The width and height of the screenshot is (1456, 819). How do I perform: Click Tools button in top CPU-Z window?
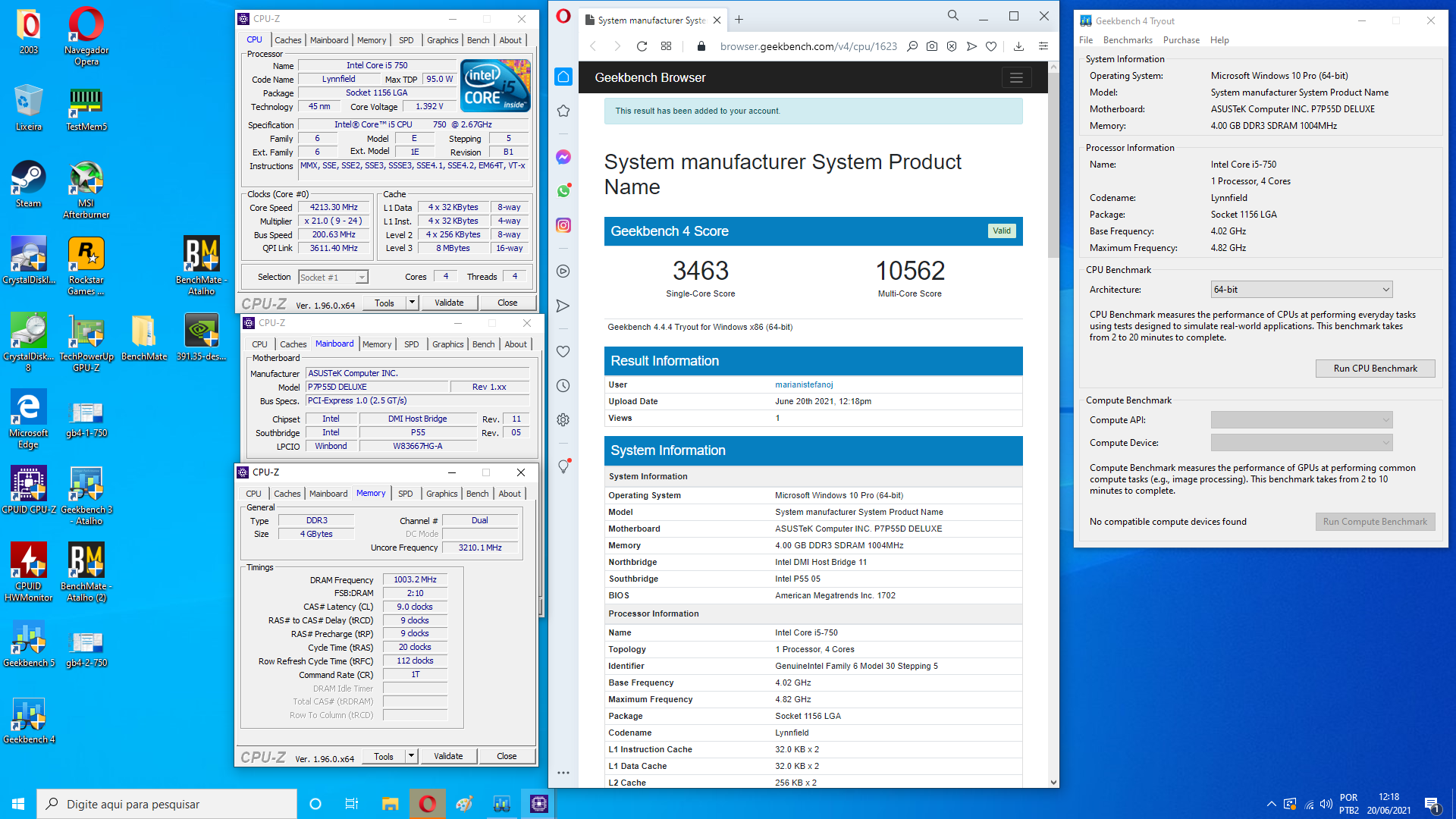click(x=384, y=303)
